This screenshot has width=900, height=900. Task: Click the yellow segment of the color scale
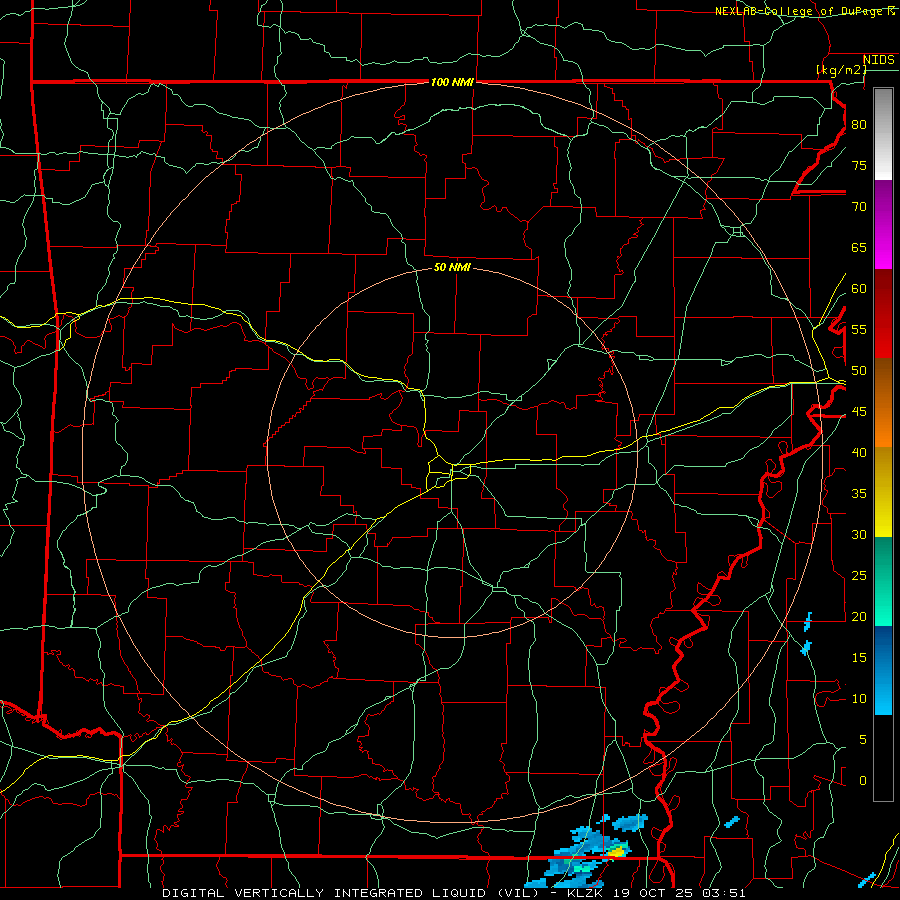(883, 492)
